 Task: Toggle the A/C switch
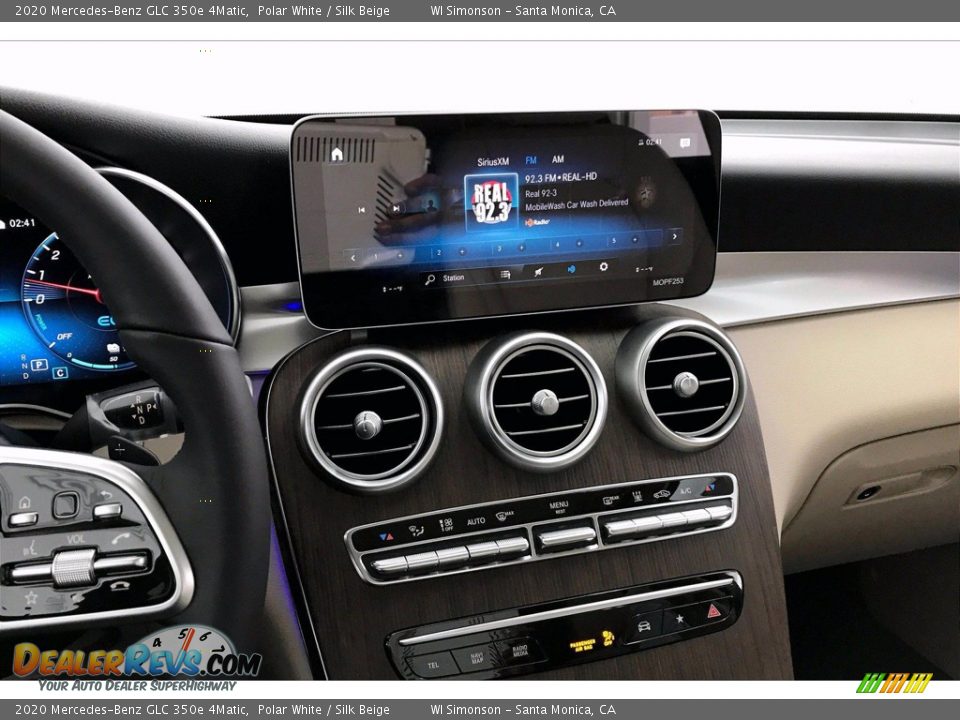click(697, 516)
